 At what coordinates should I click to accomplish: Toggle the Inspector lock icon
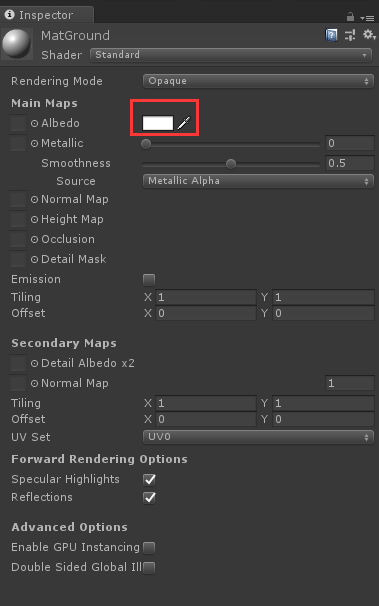click(x=350, y=17)
